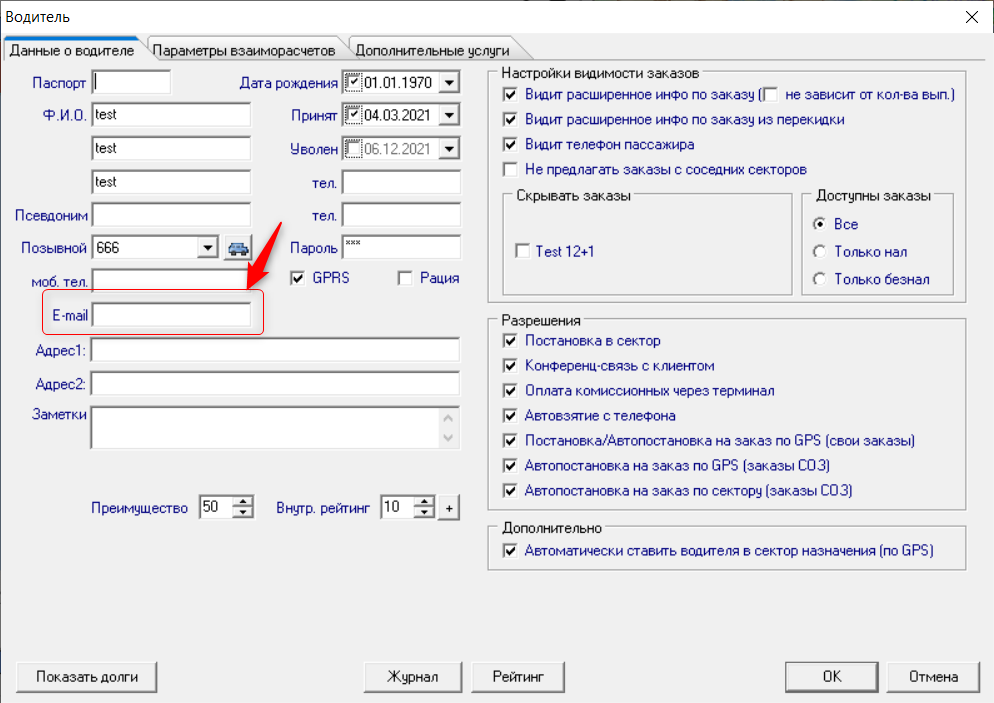
Task: Click the Рейтинг button
Action: coord(518,677)
